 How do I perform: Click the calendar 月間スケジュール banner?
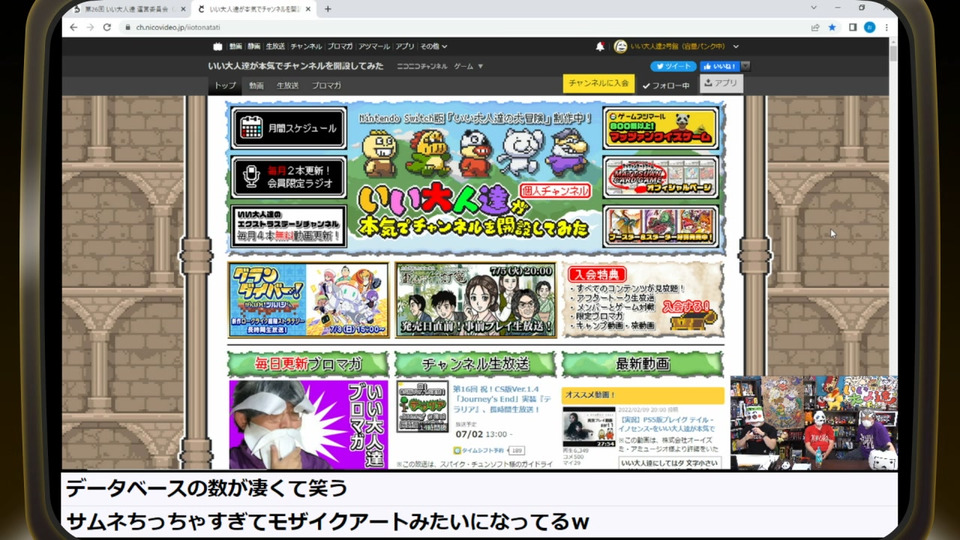pyautogui.click(x=288, y=128)
